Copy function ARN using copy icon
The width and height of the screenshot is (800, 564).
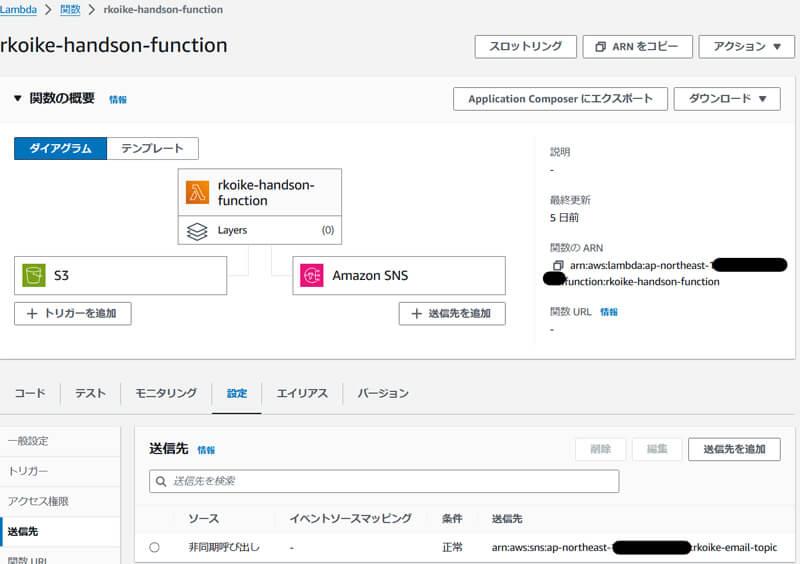[x=558, y=265]
